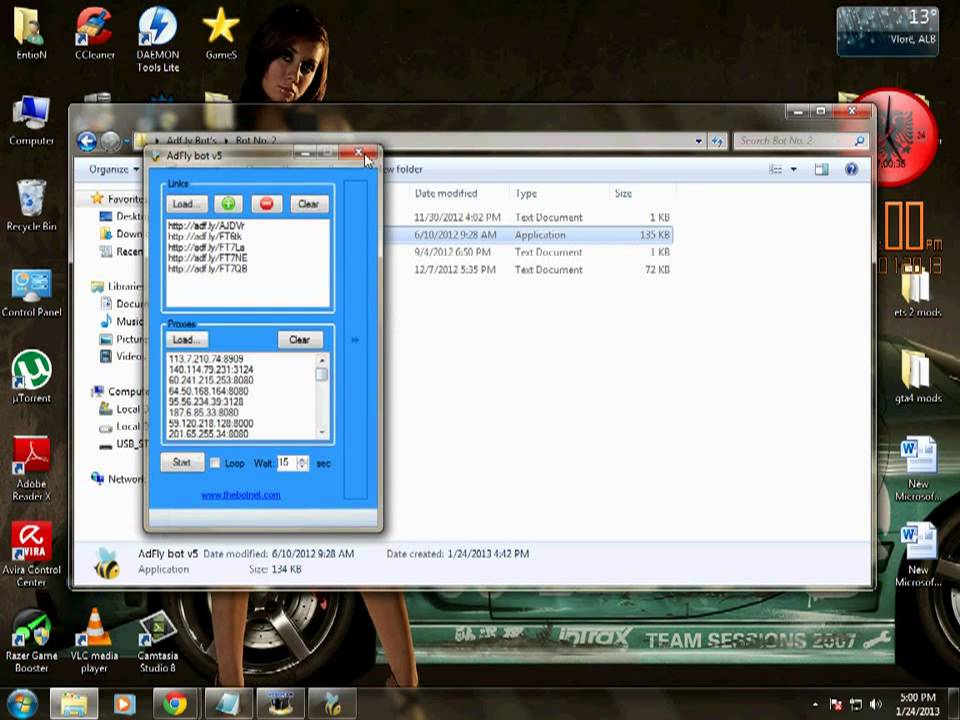Enable the Loop checkbox

point(215,463)
